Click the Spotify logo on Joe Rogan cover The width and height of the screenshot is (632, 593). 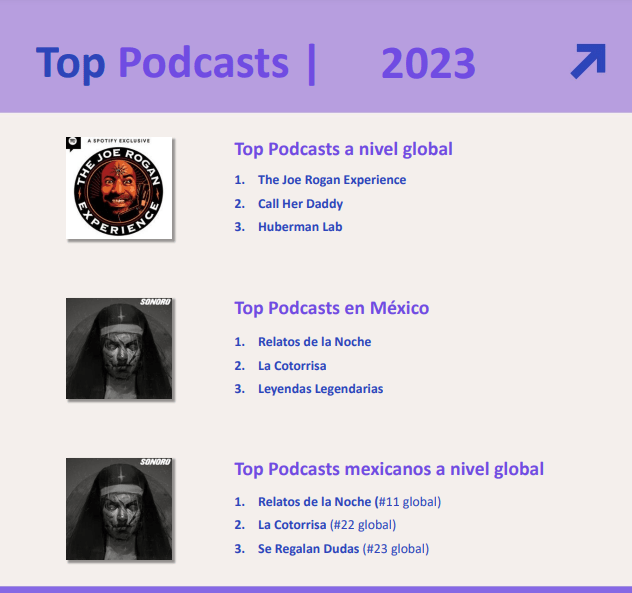pos(73,143)
